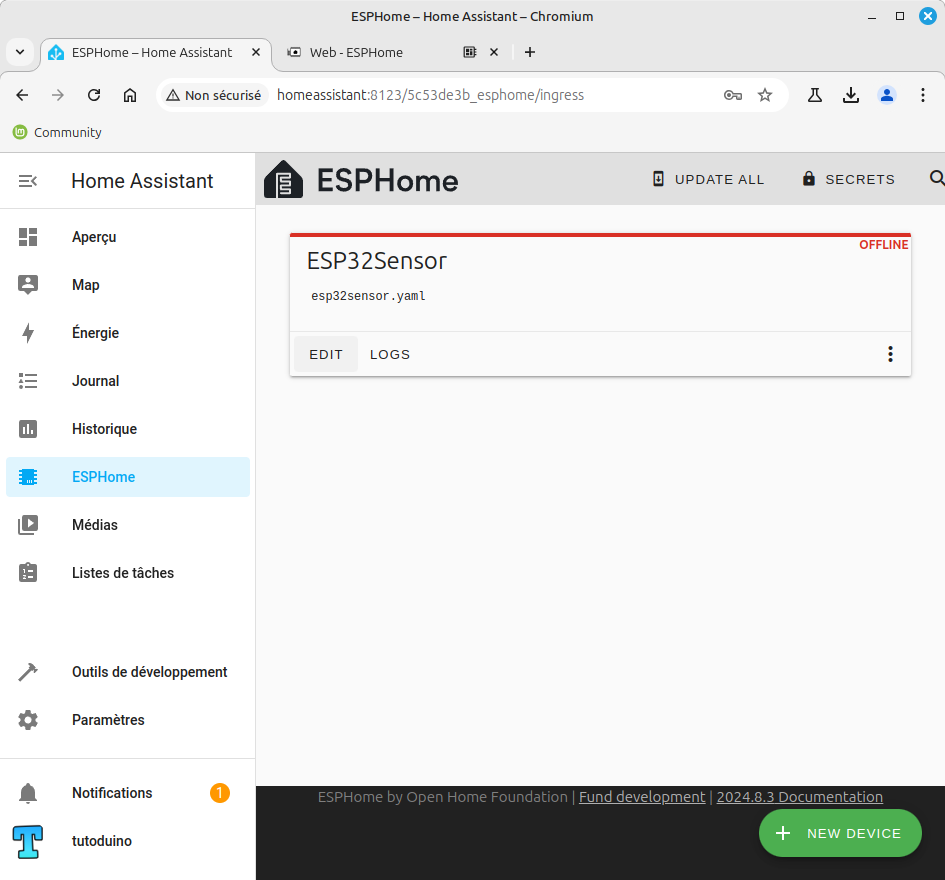Open the Médias browser
This screenshot has height=880, width=945.
pyautogui.click(x=128, y=525)
